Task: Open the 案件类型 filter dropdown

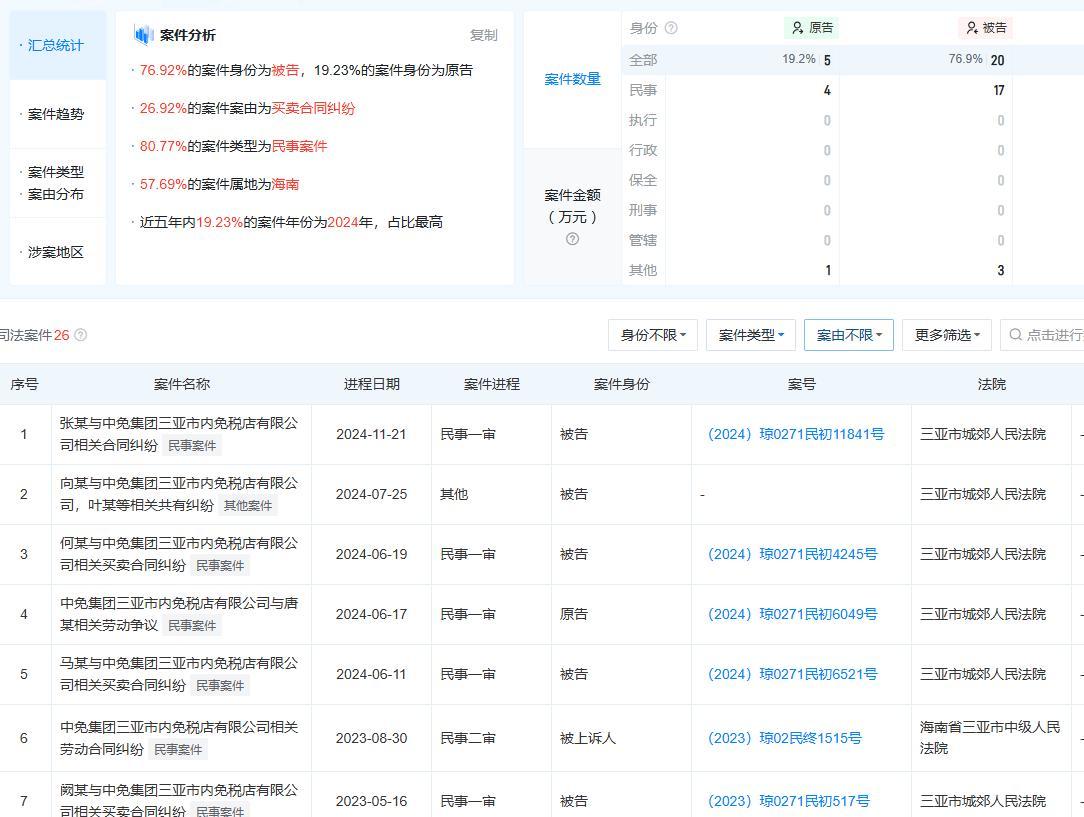Action: 751,335
